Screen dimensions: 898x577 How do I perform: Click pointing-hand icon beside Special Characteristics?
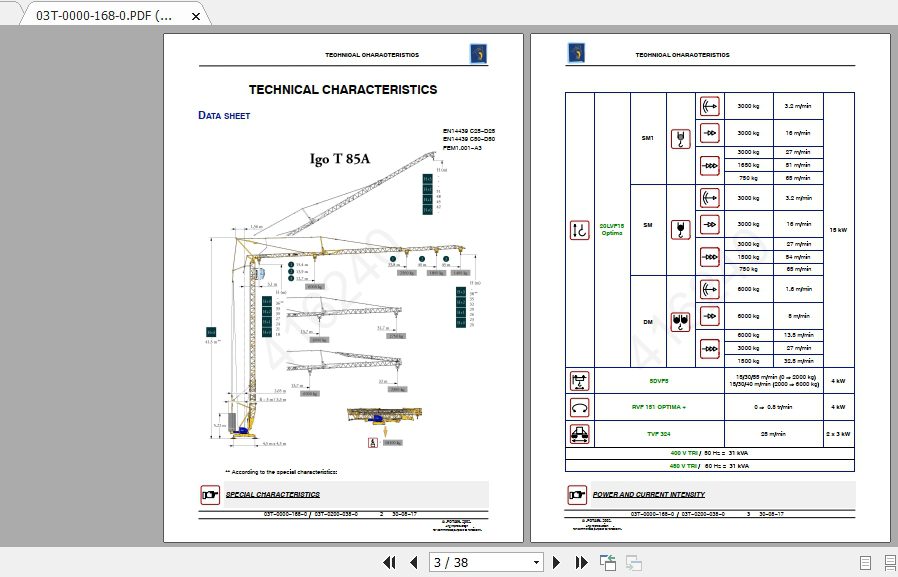210,495
